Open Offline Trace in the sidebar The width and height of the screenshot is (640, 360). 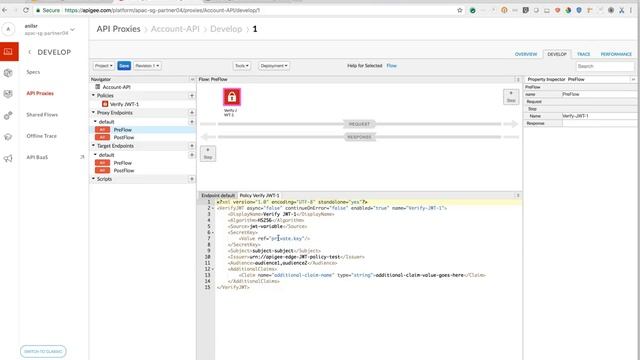coord(41,136)
